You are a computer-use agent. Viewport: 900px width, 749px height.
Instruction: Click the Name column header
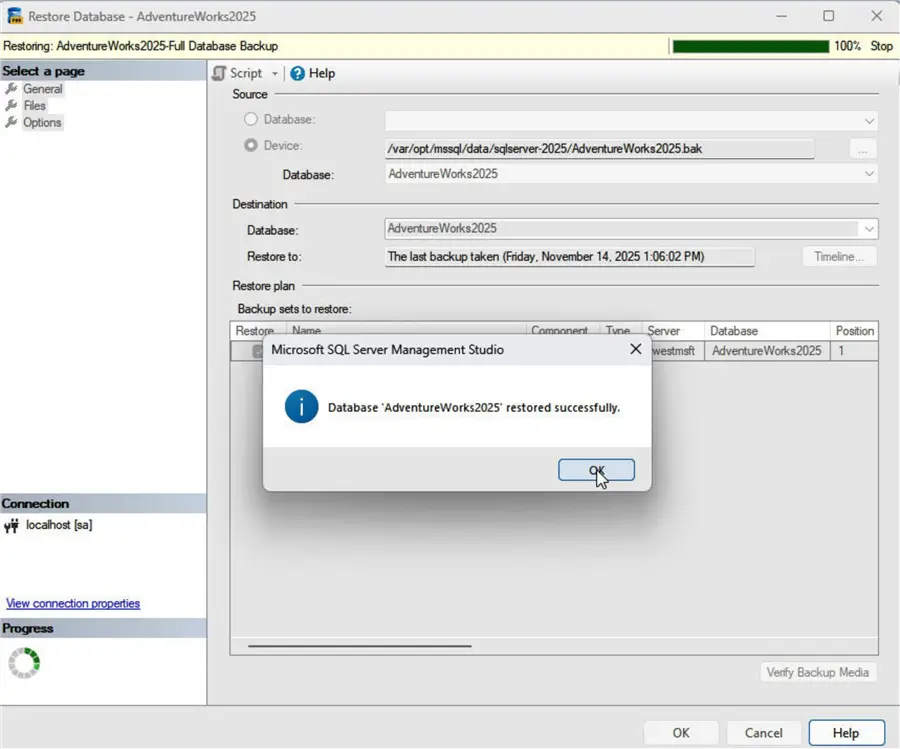406,330
